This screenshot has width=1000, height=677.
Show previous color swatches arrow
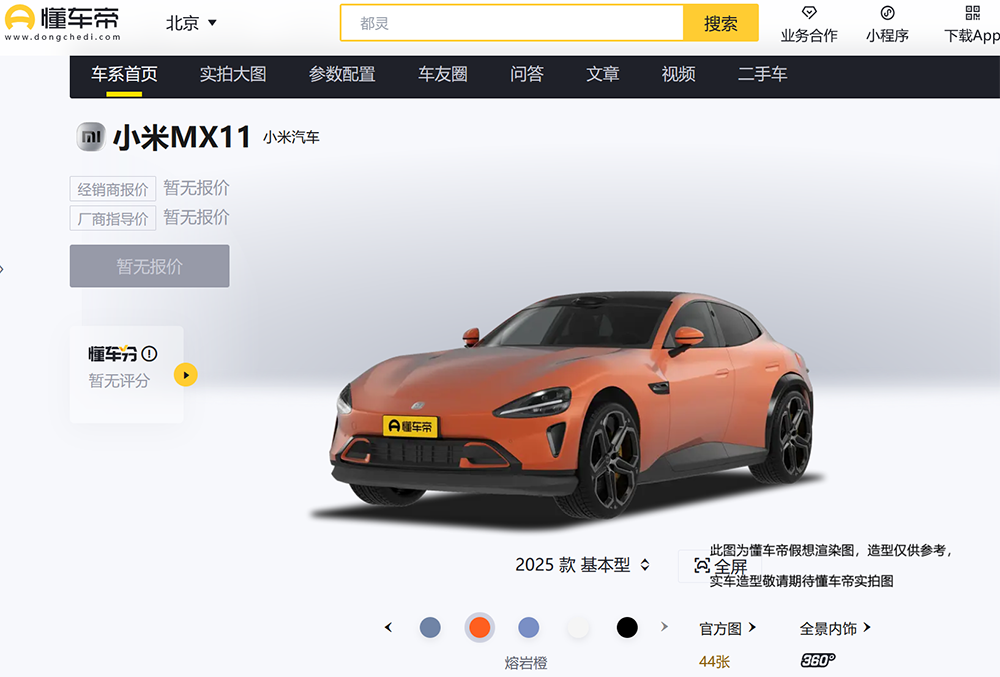[x=388, y=627]
